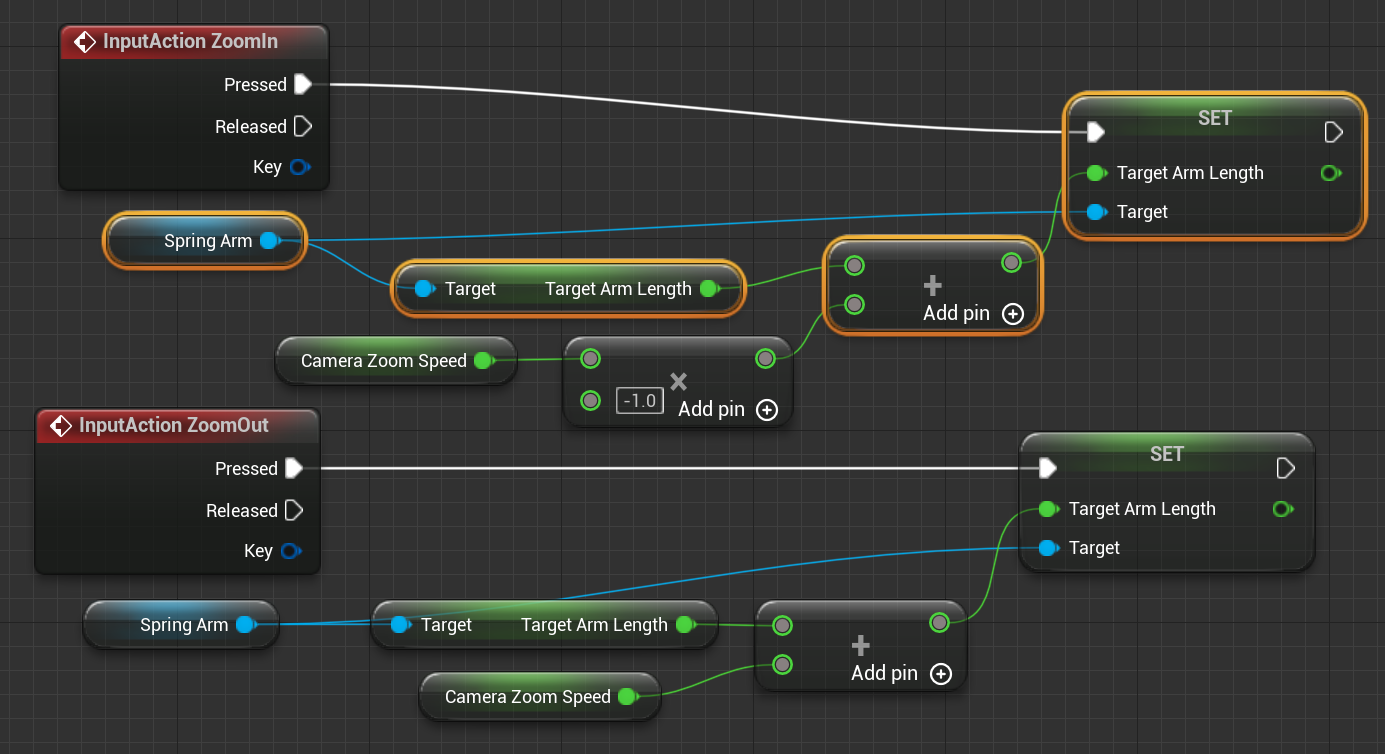The height and width of the screenshot is (754, 1385).
Task: Click exec input pin on the unselected SET node
Action: 1047,468
